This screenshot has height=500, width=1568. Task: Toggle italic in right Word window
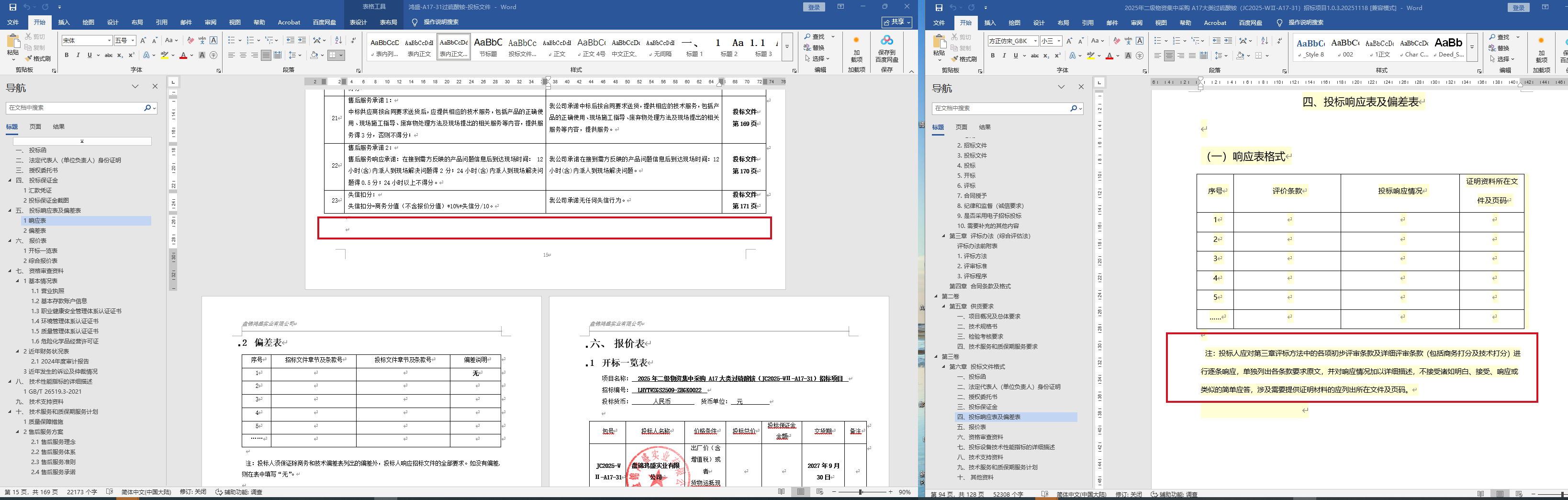click(x=1004, y=56)
